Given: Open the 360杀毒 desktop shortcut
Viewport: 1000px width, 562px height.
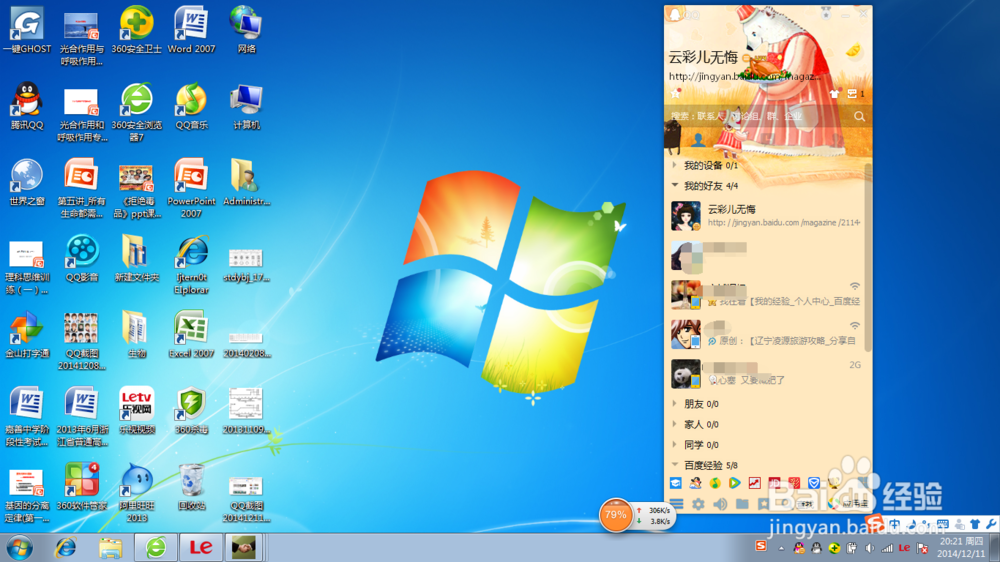Looking at the screenshot, I should click(191, 410).
